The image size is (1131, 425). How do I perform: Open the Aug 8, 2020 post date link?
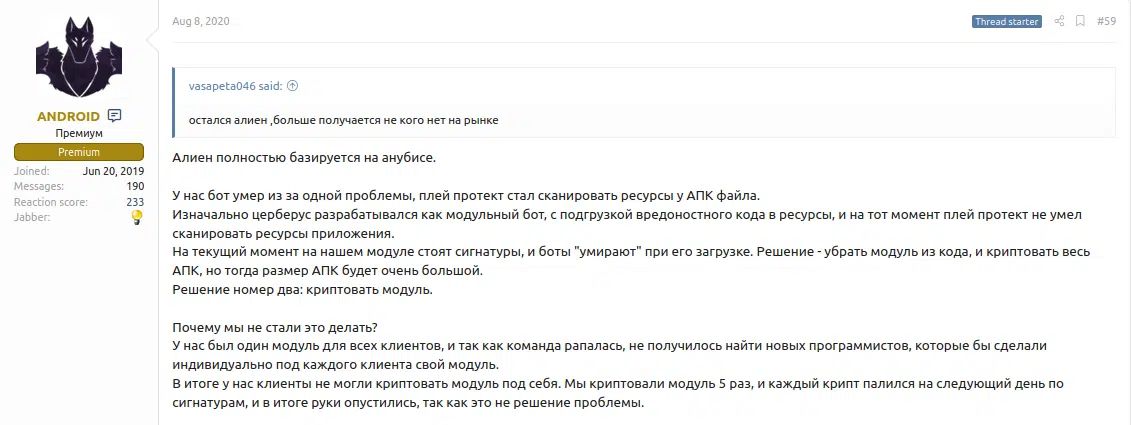201,21
